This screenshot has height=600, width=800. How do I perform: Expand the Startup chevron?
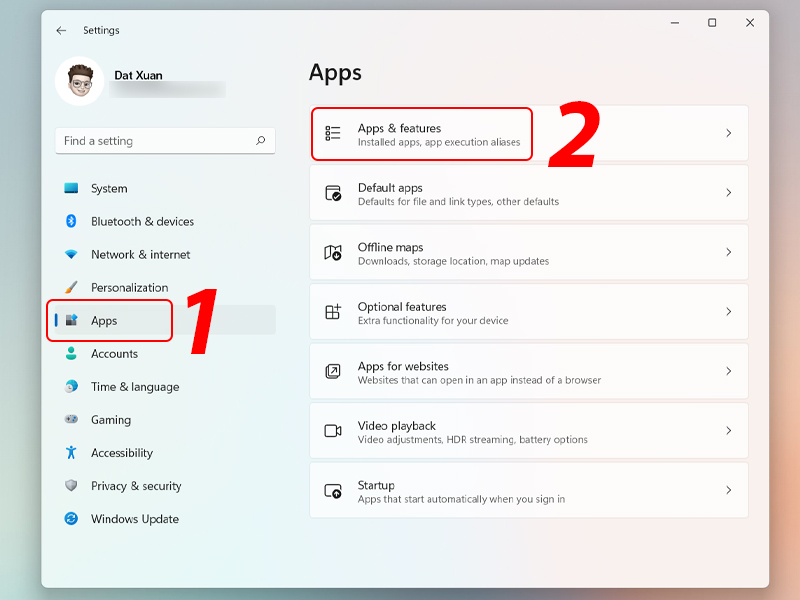[729, 490]
